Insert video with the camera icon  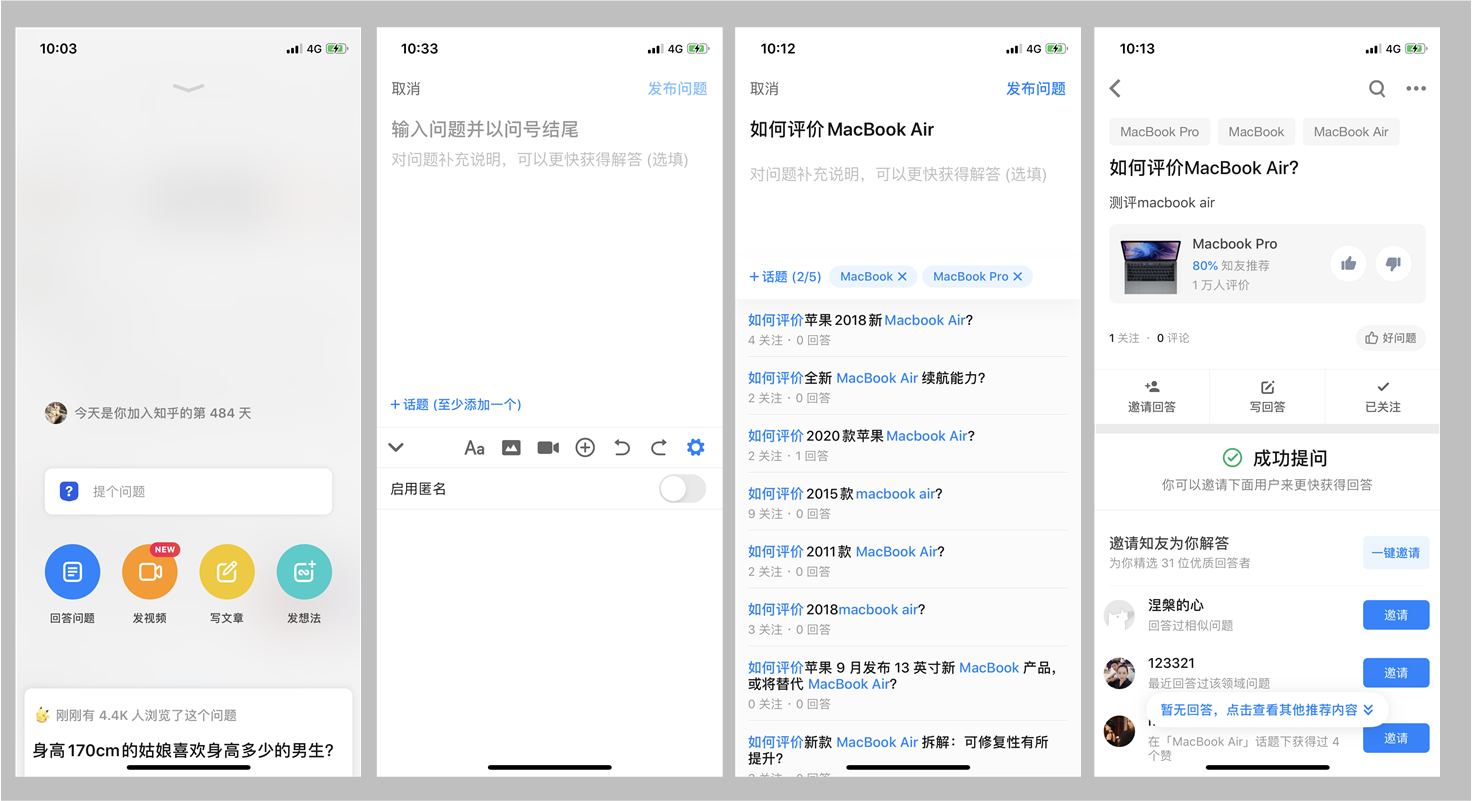[x=548, y=448]
